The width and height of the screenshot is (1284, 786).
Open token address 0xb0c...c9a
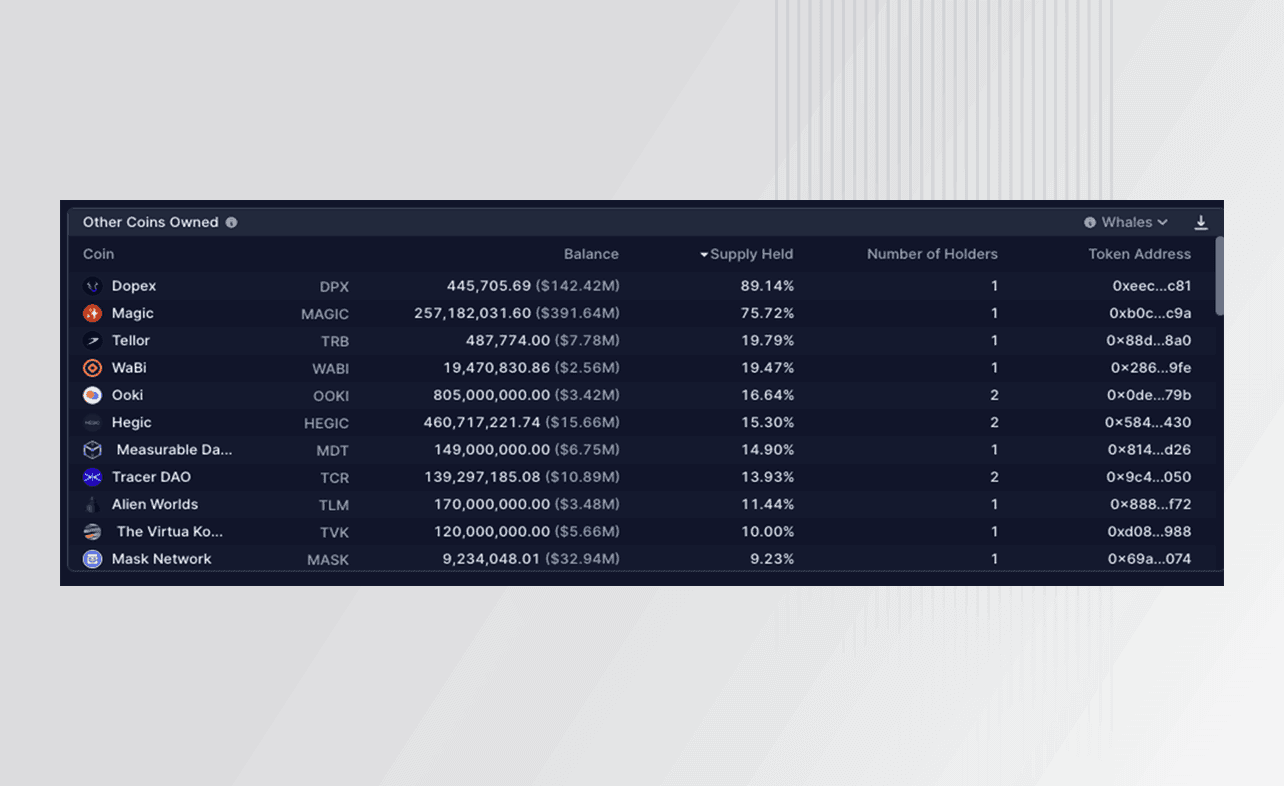coord(1150,314)
